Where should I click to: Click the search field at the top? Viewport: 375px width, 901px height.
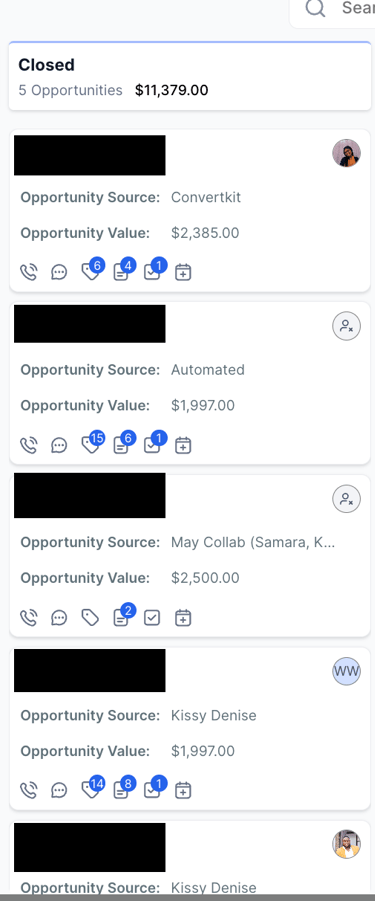tap(333, 9)
